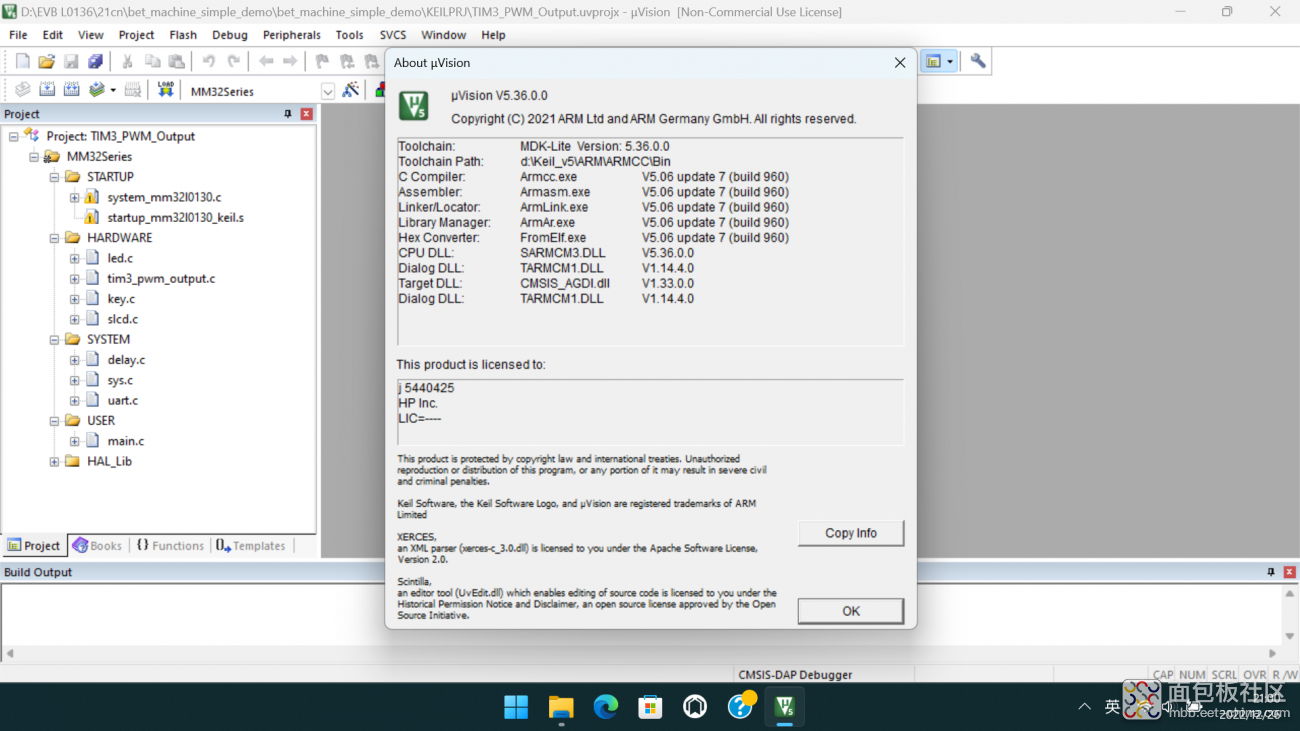This screenshot has height=731, width=1300.
Task: Click the Paste clipboard icon
Action: 176,62
